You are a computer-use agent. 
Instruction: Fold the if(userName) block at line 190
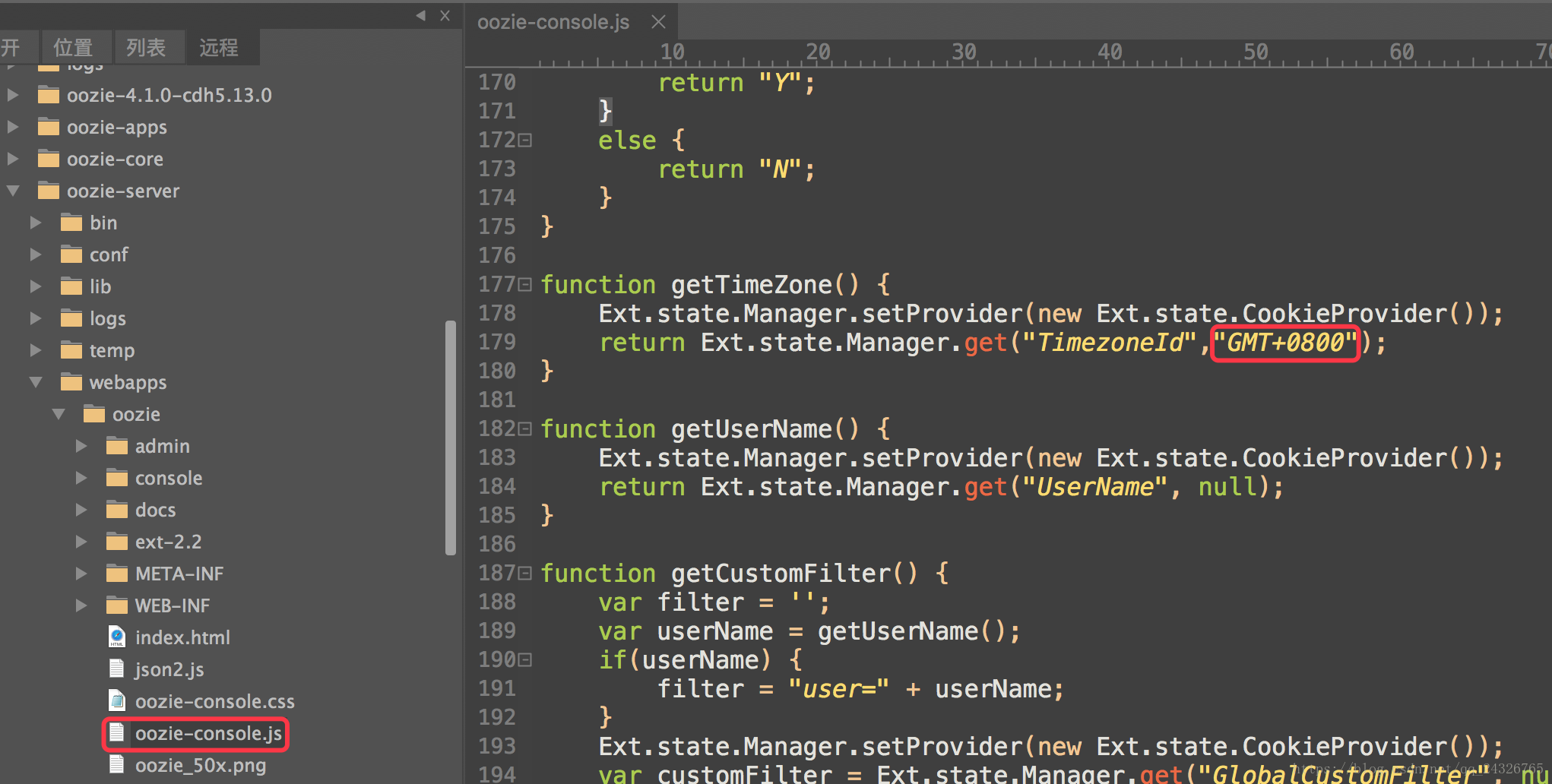pyautogui.click(x=525, y=660)
